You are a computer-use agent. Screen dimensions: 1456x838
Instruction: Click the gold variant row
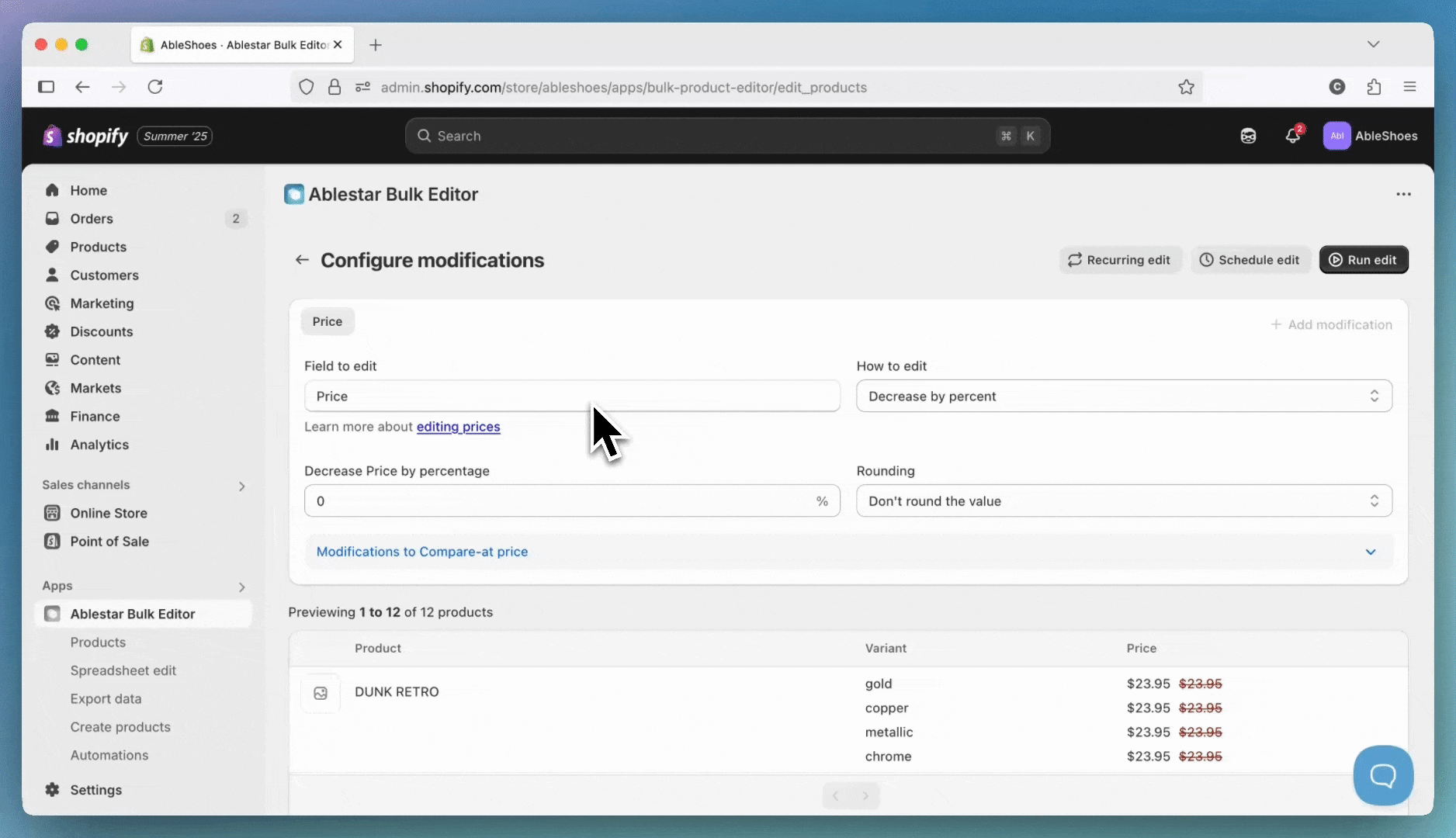879,684
